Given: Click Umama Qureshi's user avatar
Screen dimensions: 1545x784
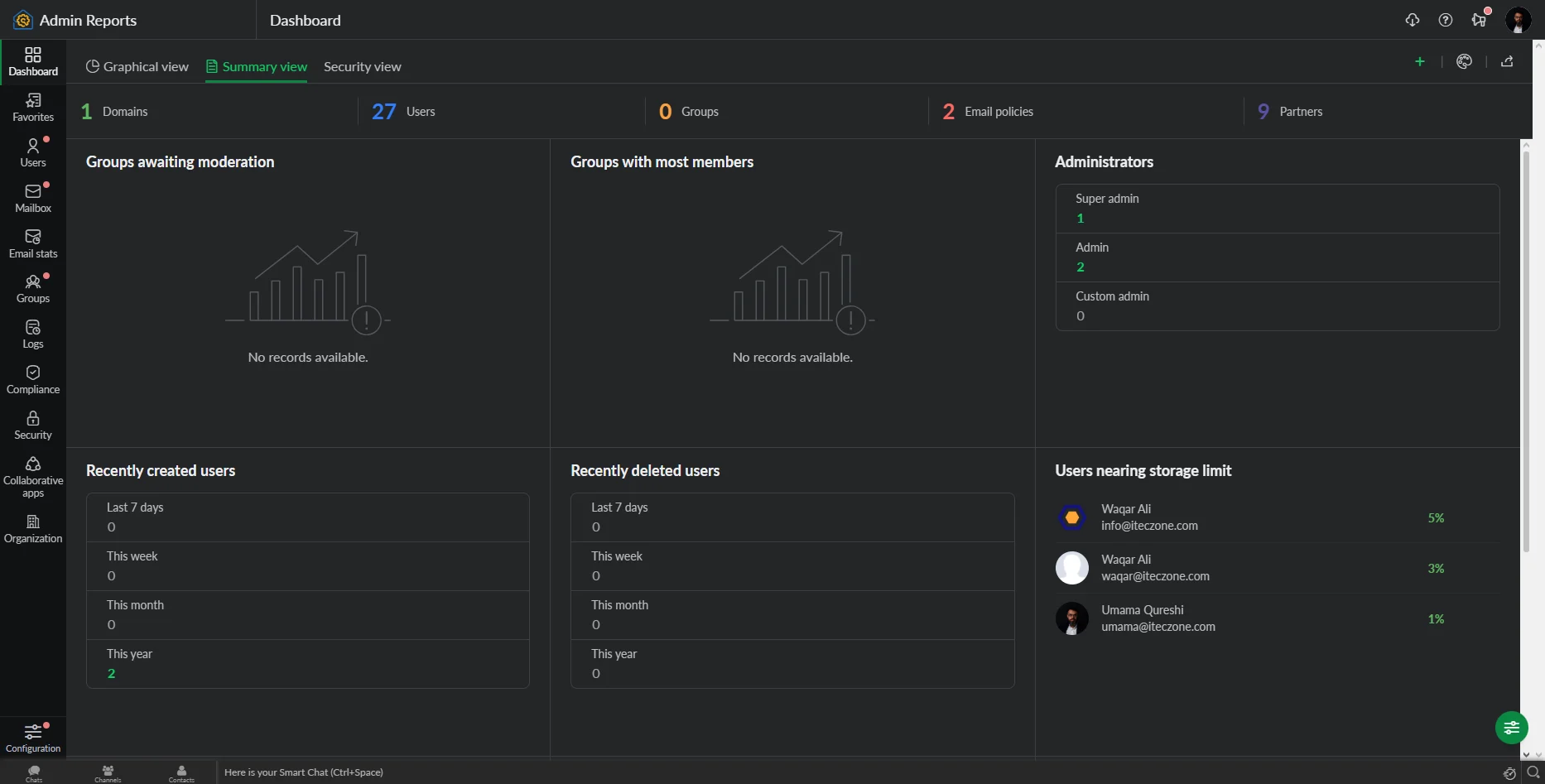Looking at the screenshot, I should click(1071, 618).
